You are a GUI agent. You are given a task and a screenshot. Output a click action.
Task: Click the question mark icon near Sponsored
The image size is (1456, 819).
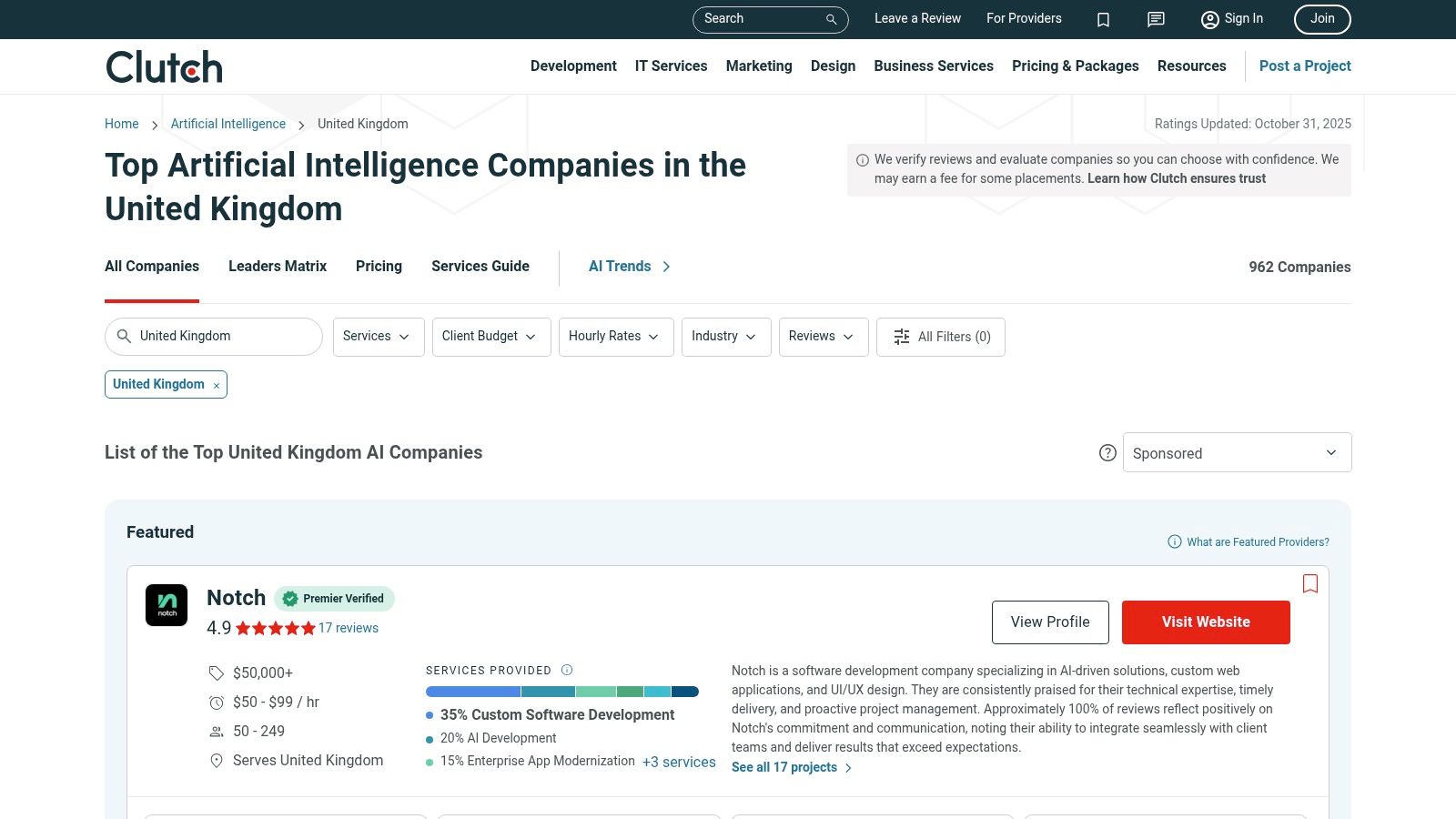click(x=1107, y=452)
